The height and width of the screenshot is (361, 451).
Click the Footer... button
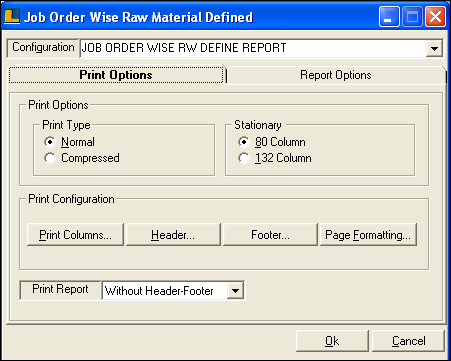(x=270, y=235)
